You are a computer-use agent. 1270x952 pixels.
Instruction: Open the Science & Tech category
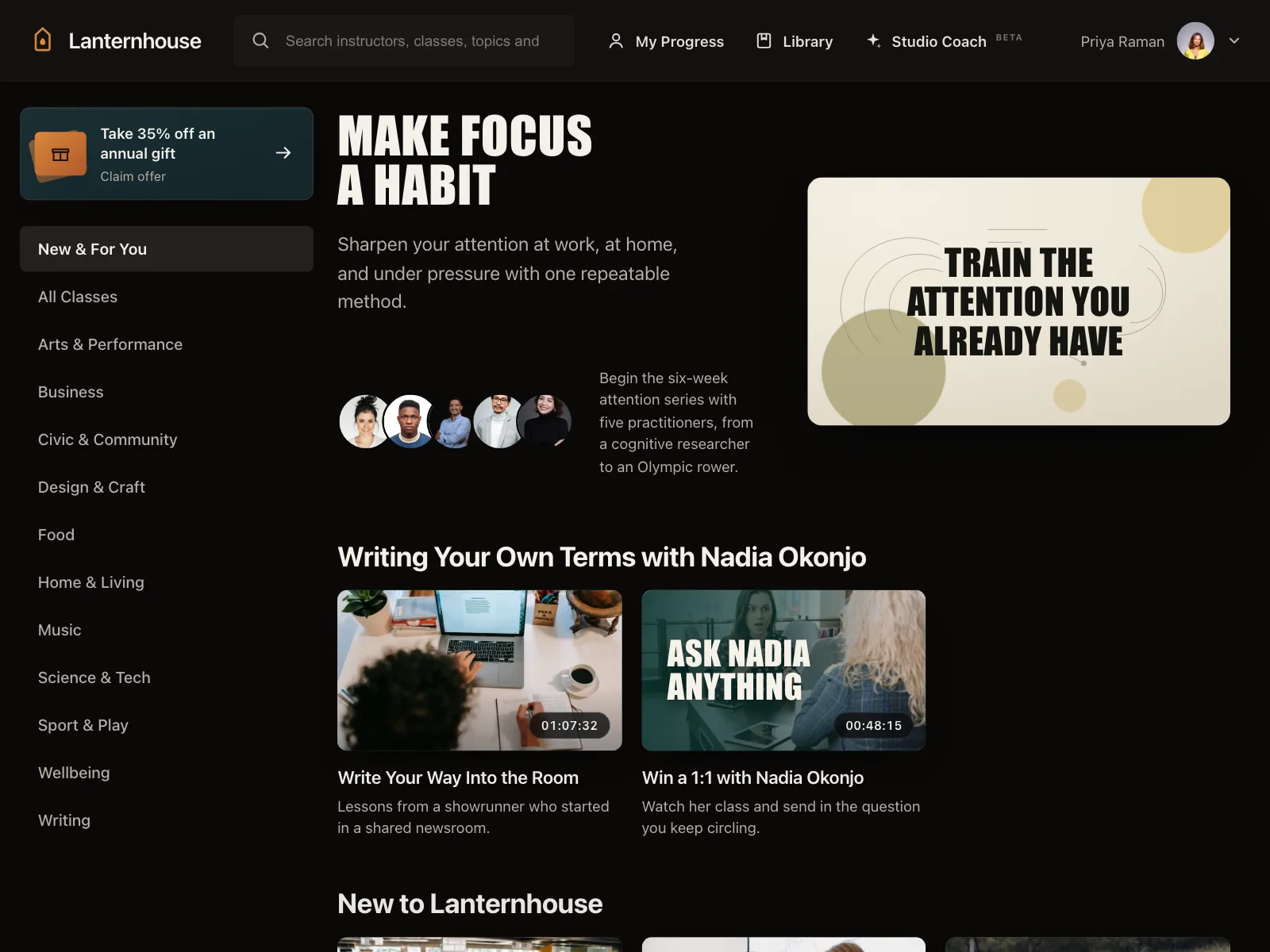coord(167,678)
